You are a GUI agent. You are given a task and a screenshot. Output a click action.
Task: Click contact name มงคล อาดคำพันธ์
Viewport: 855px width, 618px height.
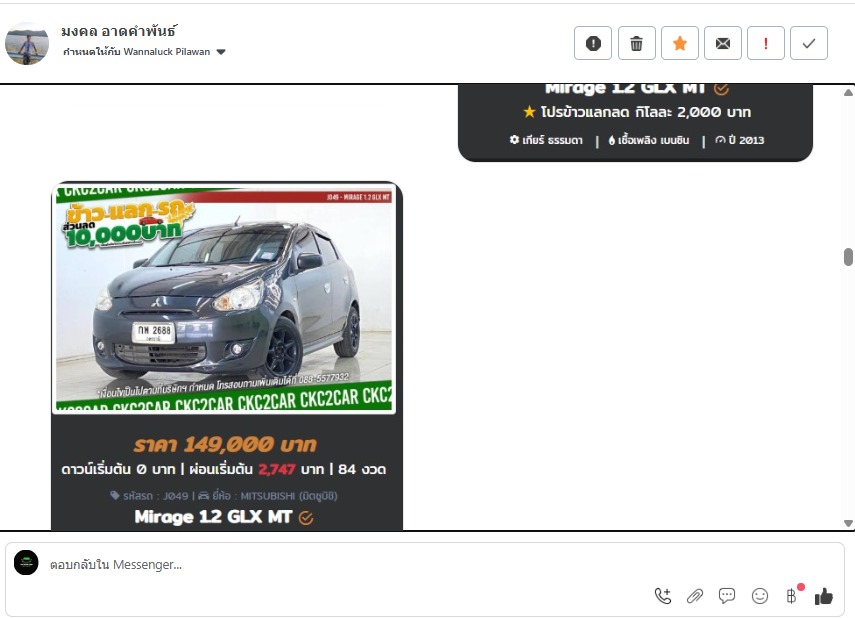click(x=118, y=31)
